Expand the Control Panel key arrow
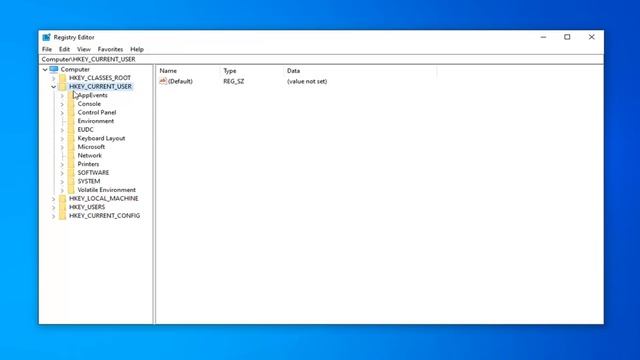The width and height of the screenshot is (640, 360). click(62, 113)
